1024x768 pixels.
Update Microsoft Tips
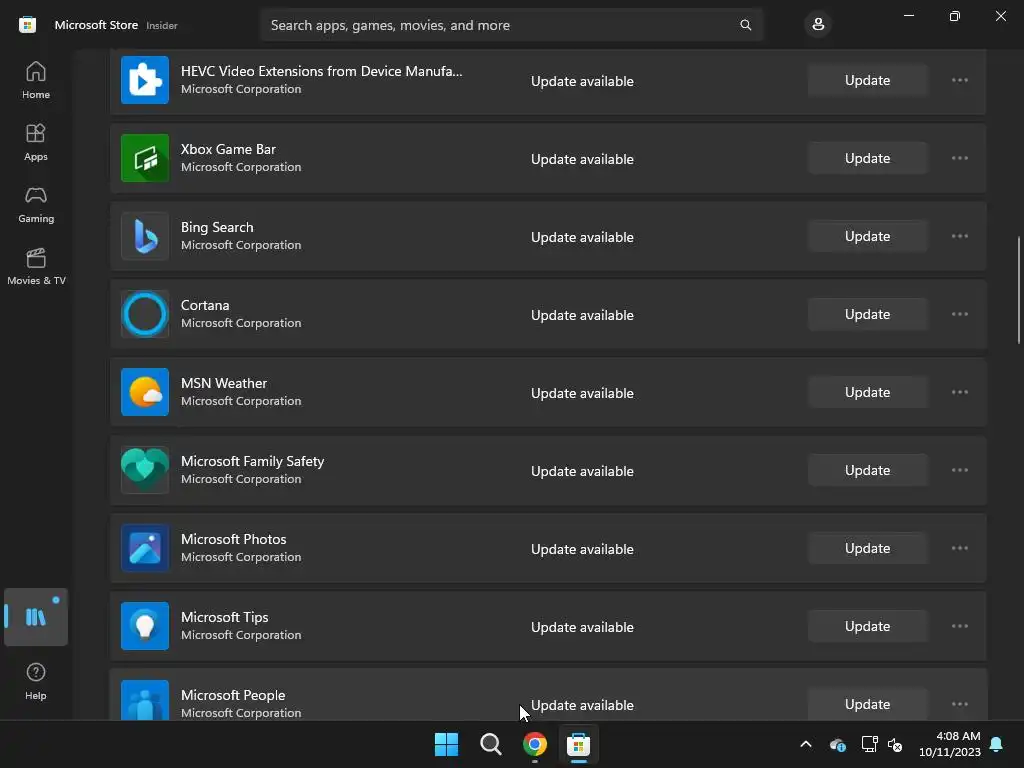(868, 626)
